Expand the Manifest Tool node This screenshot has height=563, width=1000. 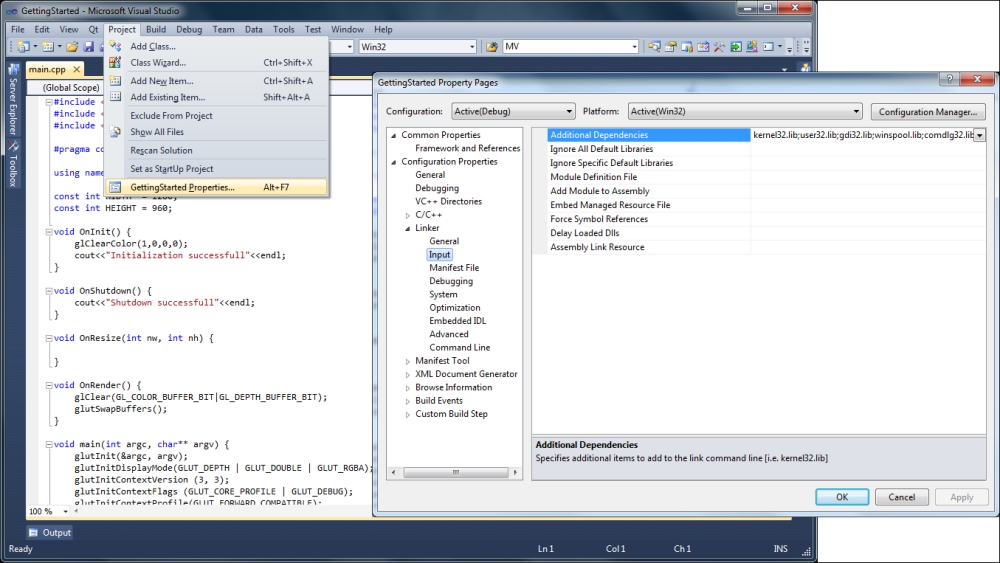pyautogui.click(x=408, y=362)
